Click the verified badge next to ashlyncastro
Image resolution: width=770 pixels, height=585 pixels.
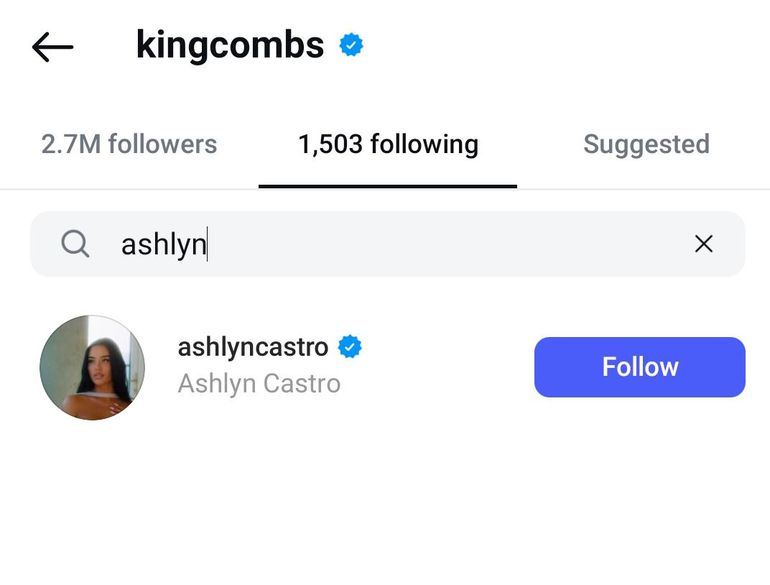coord(350,347)
